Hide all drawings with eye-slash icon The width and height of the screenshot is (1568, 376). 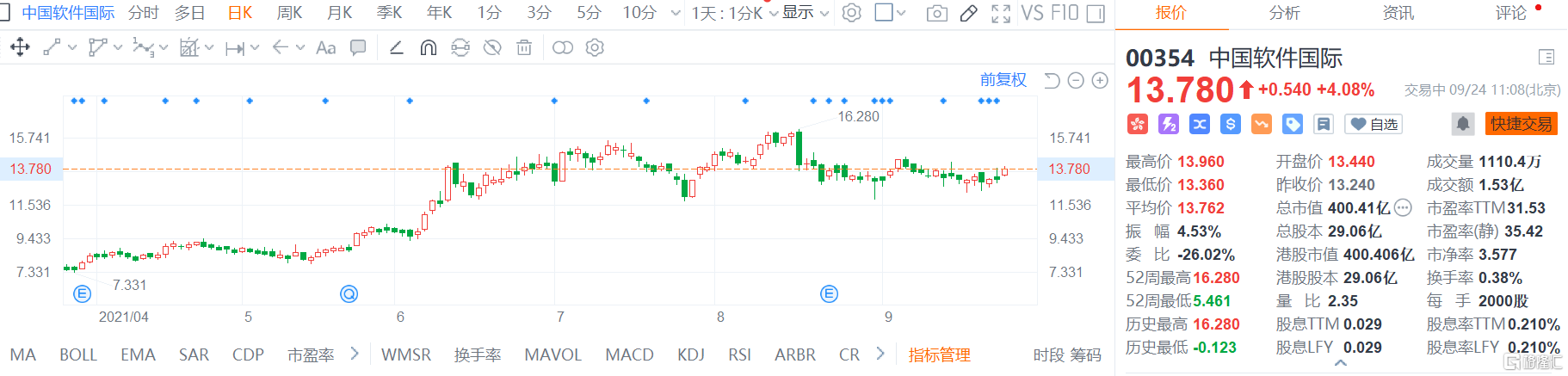[491, 47]
